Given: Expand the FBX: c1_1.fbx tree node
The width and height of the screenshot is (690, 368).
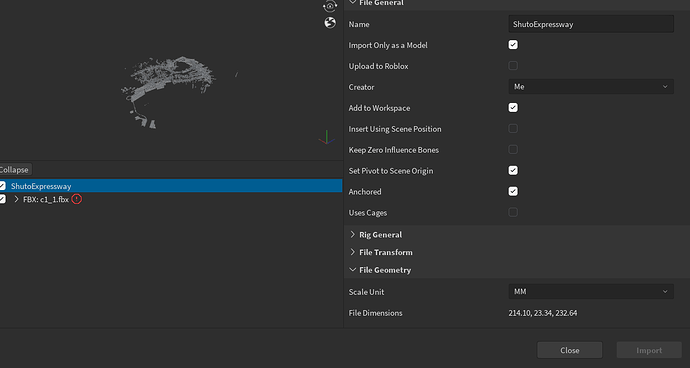Looking at the screenshot, I should point(16,199).
